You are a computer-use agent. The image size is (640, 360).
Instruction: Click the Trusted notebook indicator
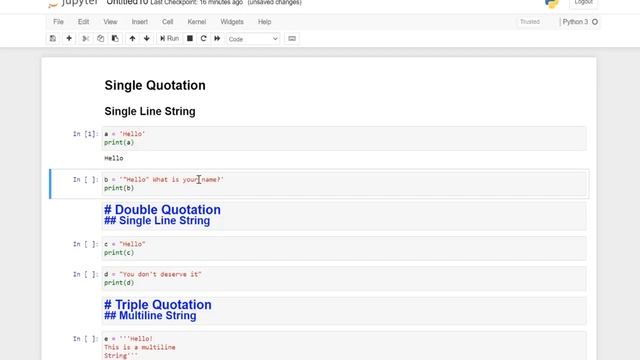[x=530, y=22]
